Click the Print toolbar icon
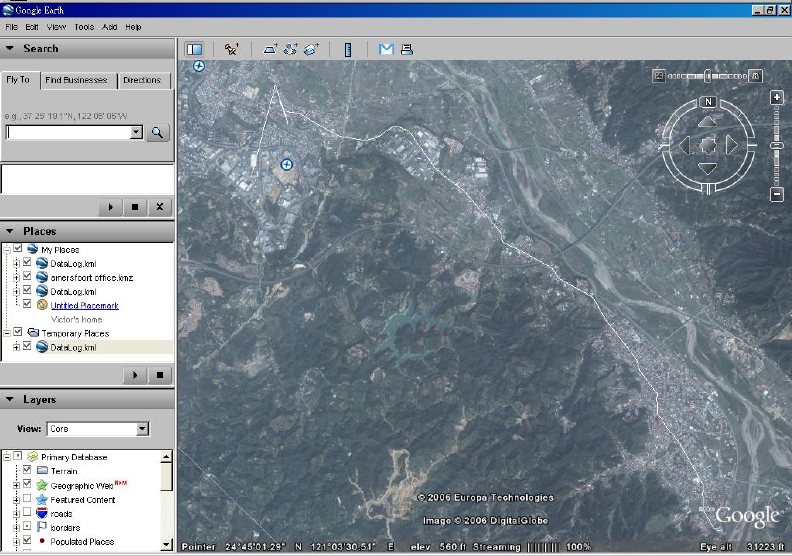The width and height of the screenshot is (792, 556). [407, 49]
